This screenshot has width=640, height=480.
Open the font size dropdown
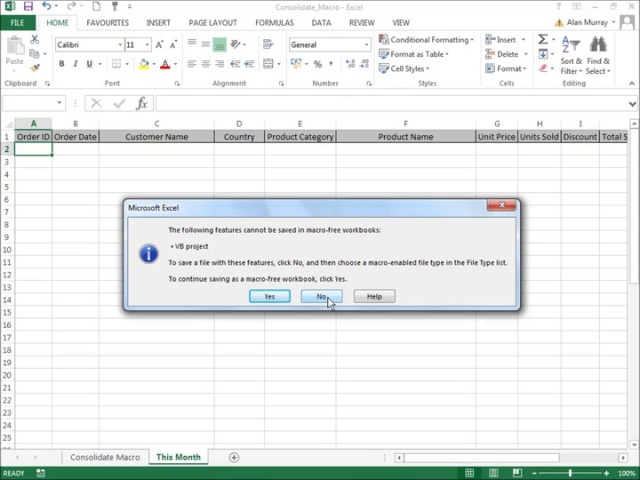click(147, 45)
